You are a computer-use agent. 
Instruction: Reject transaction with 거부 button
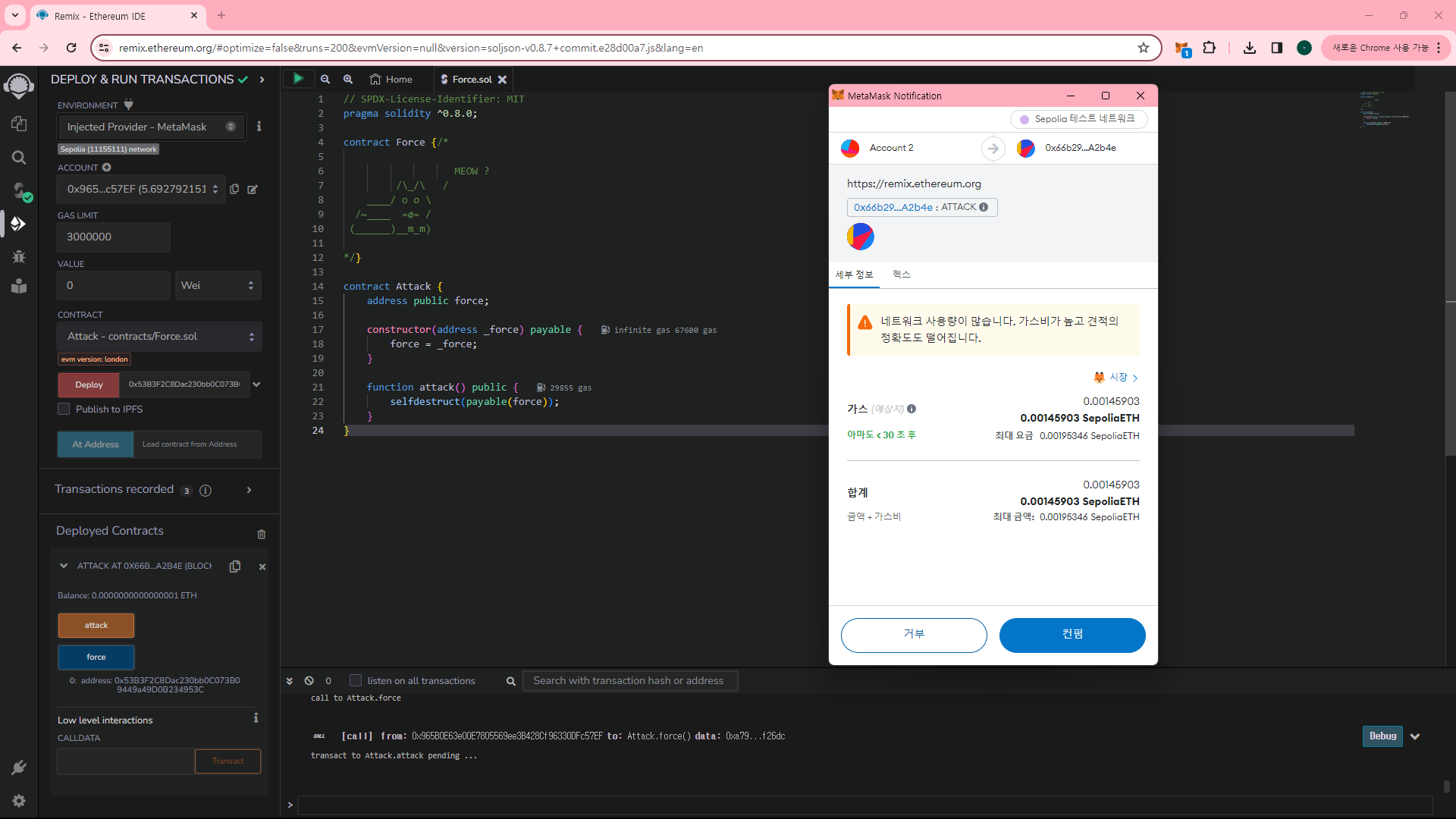point(914,635)
